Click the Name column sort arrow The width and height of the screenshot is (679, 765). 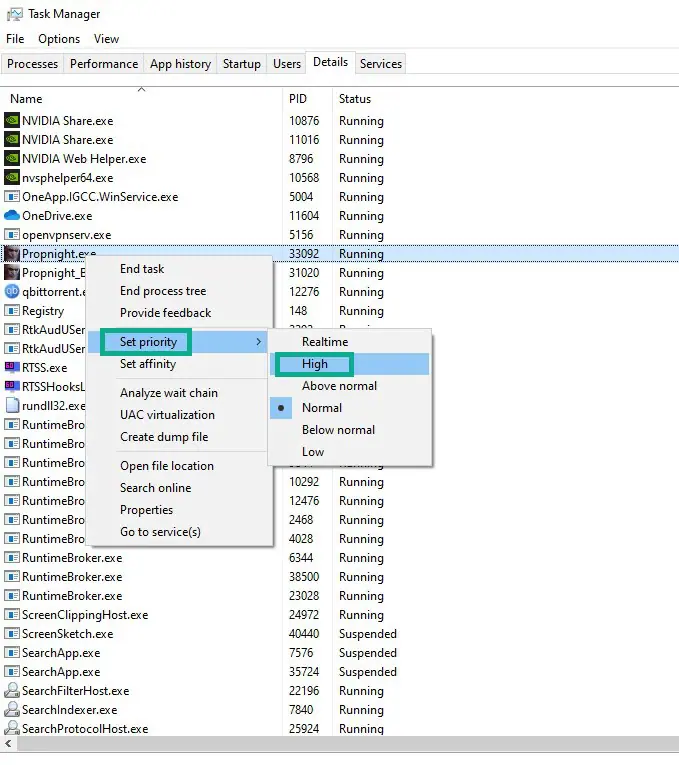141,89
